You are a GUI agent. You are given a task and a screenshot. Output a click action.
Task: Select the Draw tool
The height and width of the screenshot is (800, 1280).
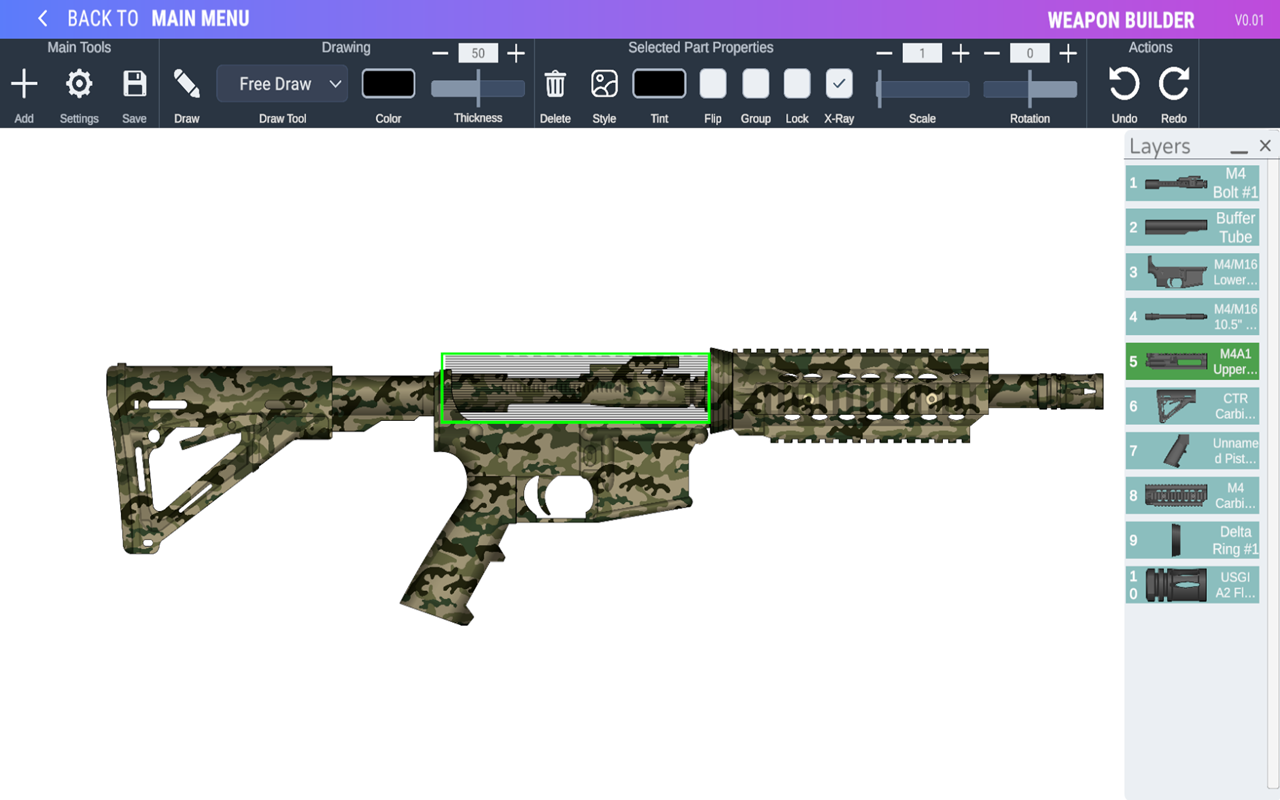point(187,83)
